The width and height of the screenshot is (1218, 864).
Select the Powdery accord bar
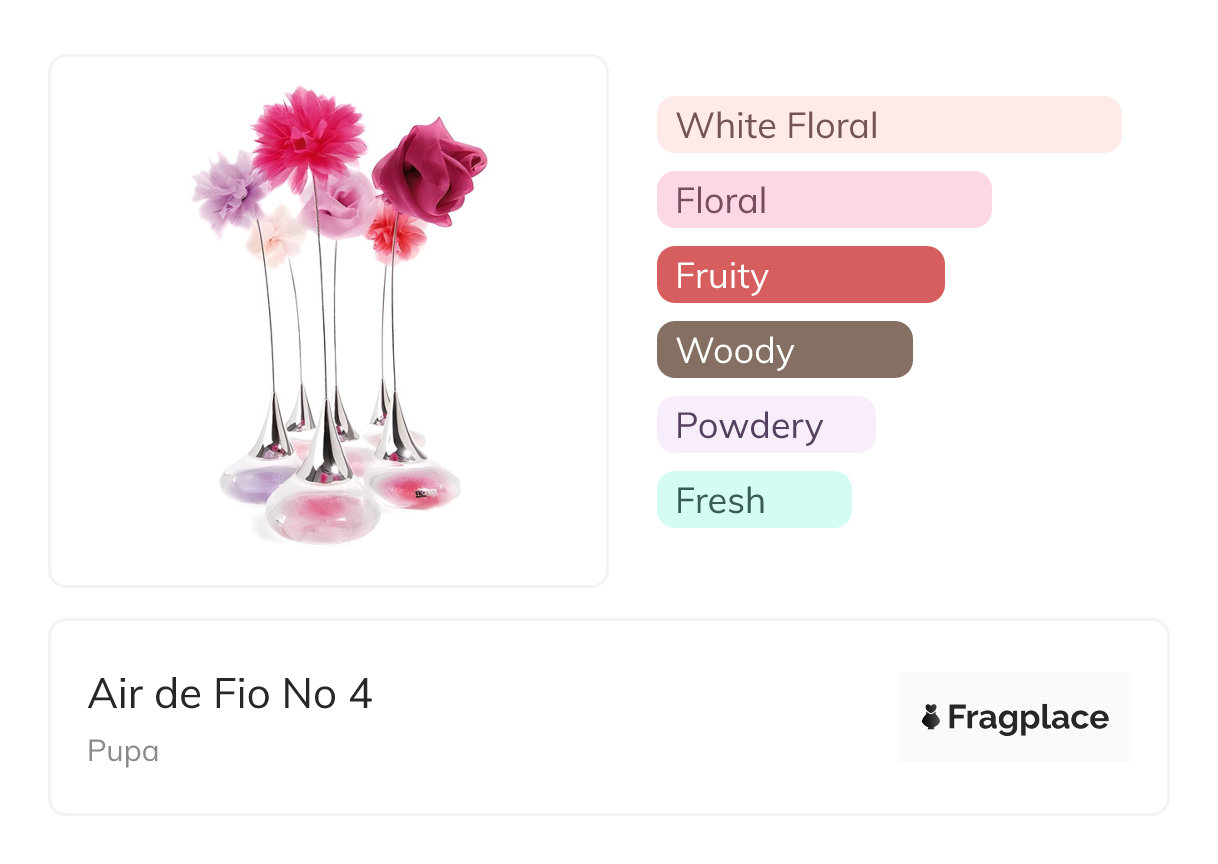(765, 425)
